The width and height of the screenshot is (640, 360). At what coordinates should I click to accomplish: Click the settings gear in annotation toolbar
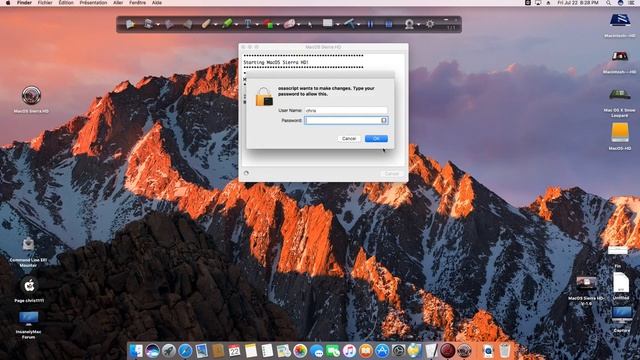point(430,24)
